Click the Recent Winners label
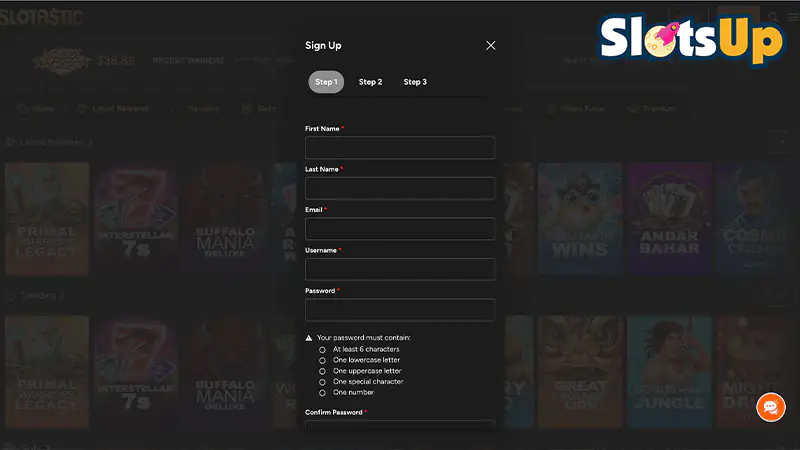Image resolution: width=800 pixels, height=450 pixels. [x=188, y=61]
